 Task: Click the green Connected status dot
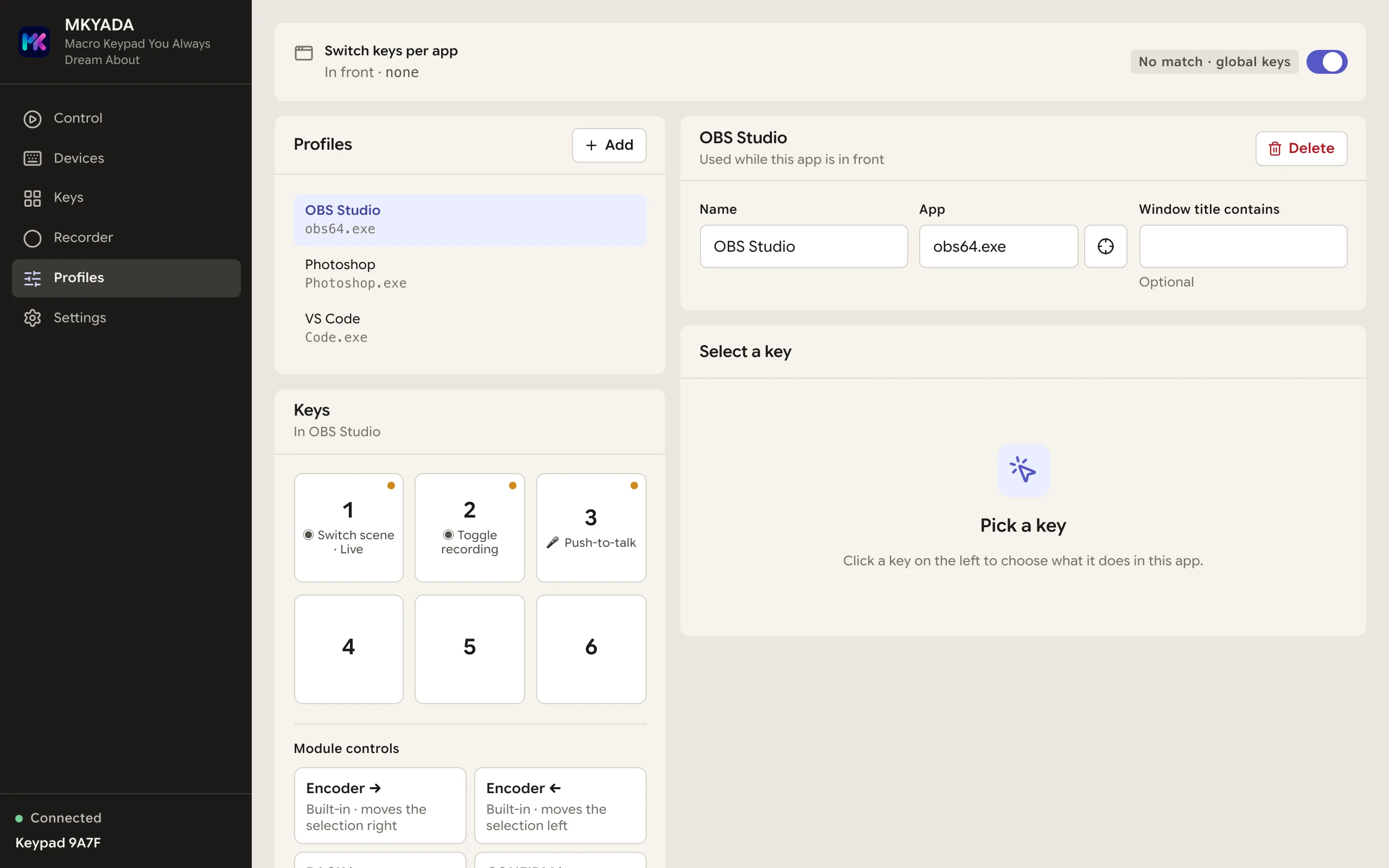click(x=19, y=818)
